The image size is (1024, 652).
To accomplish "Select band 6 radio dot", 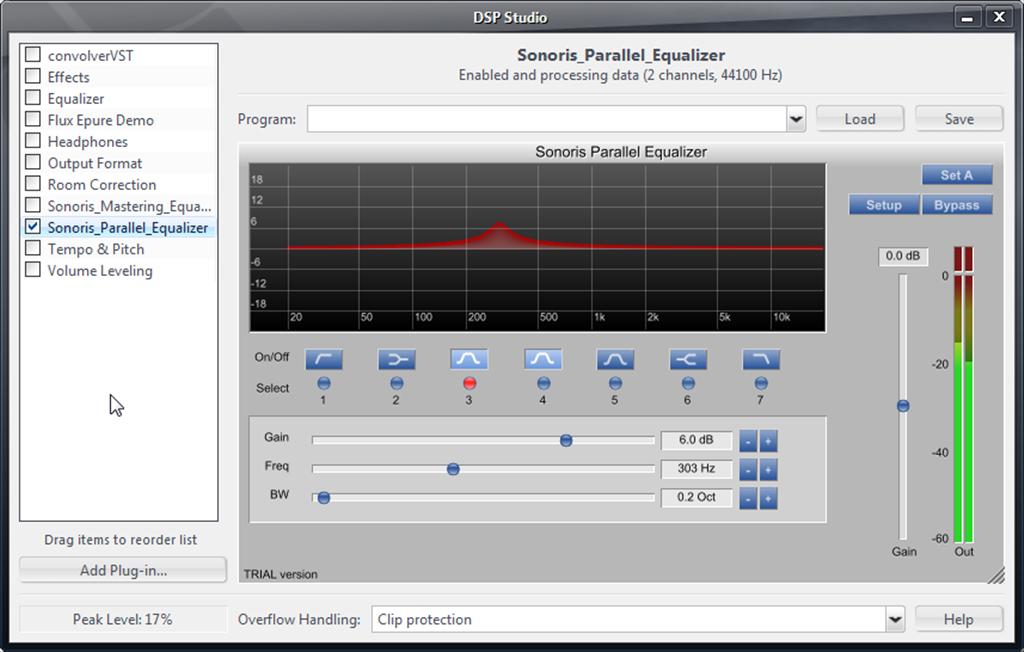I will click(688, 383).
